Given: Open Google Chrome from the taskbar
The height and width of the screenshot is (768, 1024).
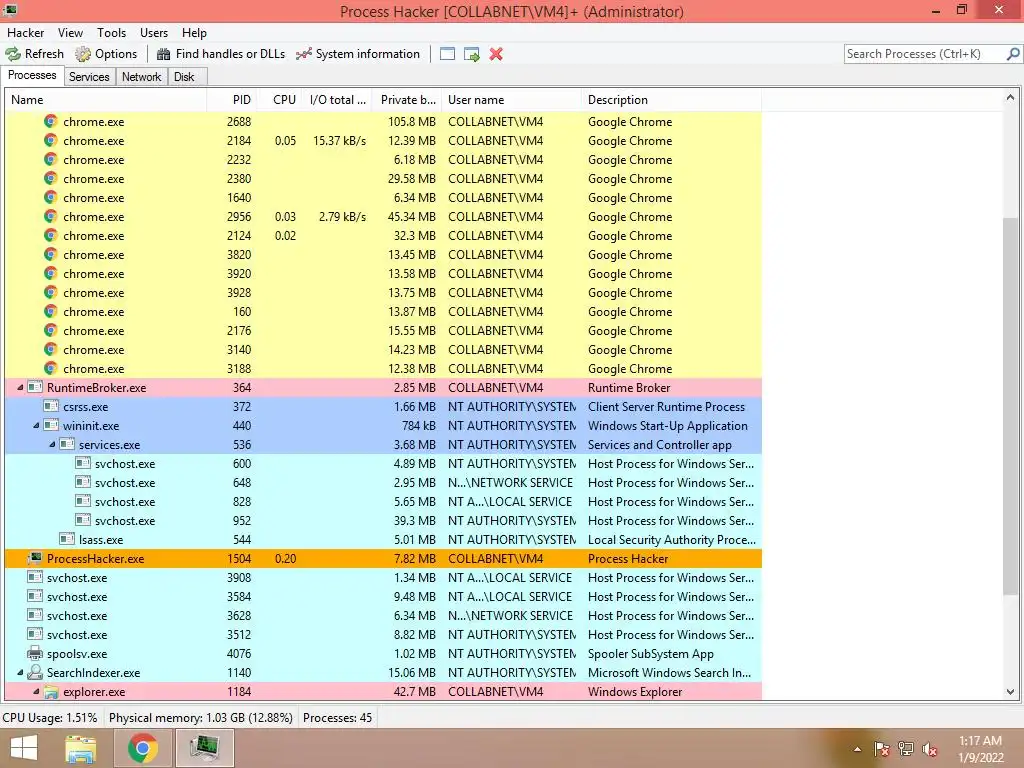Looking at the screenshot, I should click(x=142, y=748).
